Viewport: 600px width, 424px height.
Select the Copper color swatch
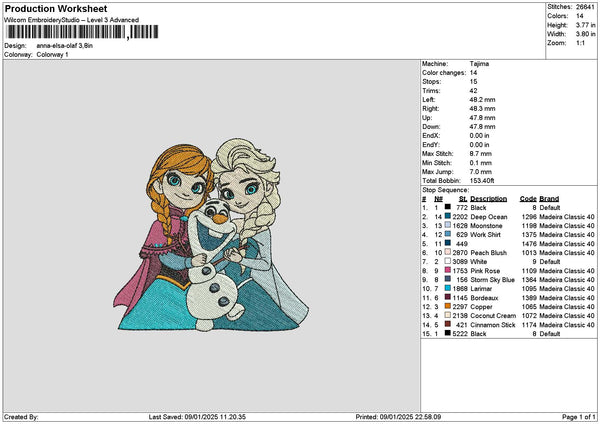point(447,306)
